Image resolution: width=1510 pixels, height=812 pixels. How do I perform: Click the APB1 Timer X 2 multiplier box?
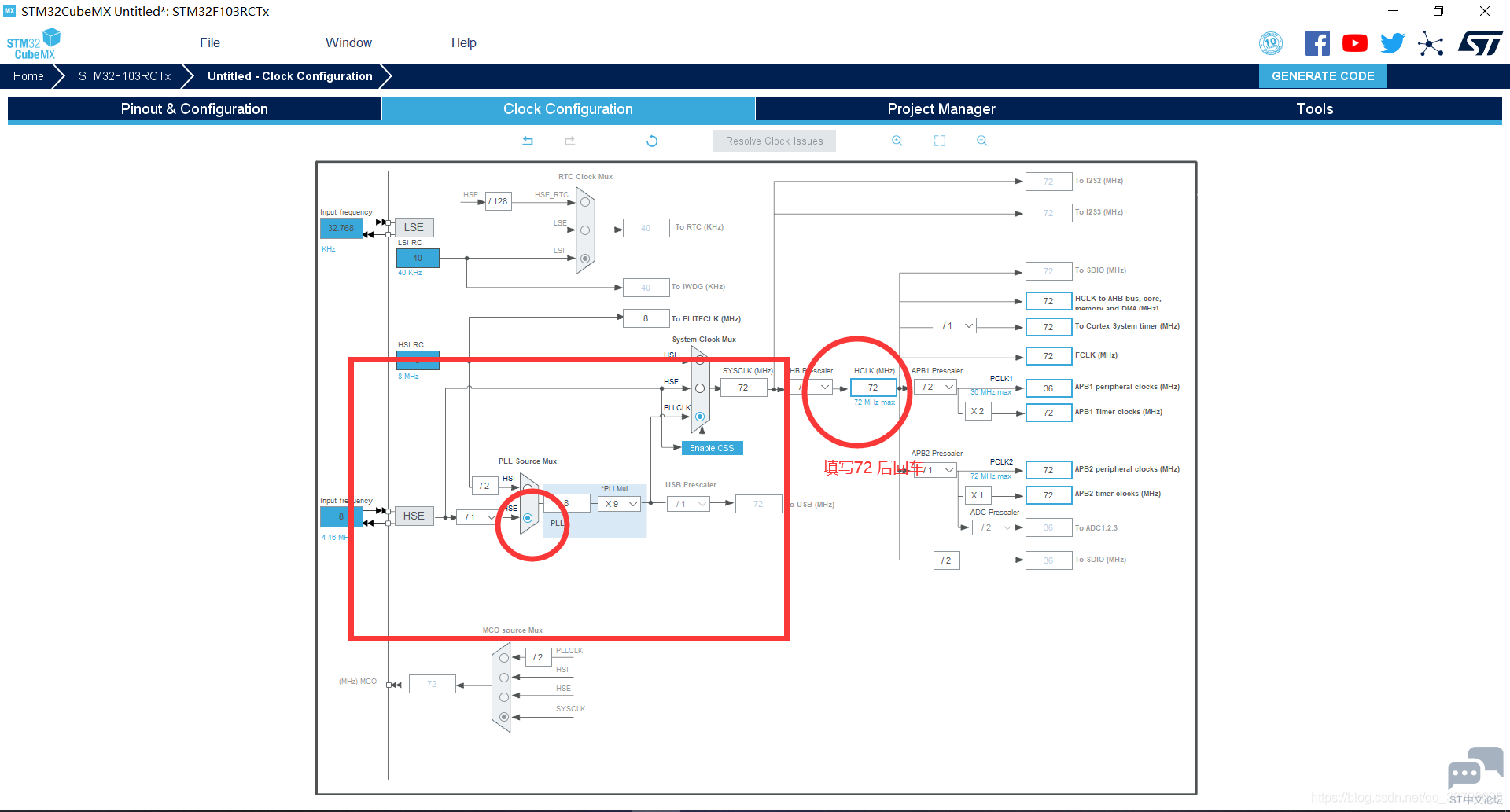[978, 411]
